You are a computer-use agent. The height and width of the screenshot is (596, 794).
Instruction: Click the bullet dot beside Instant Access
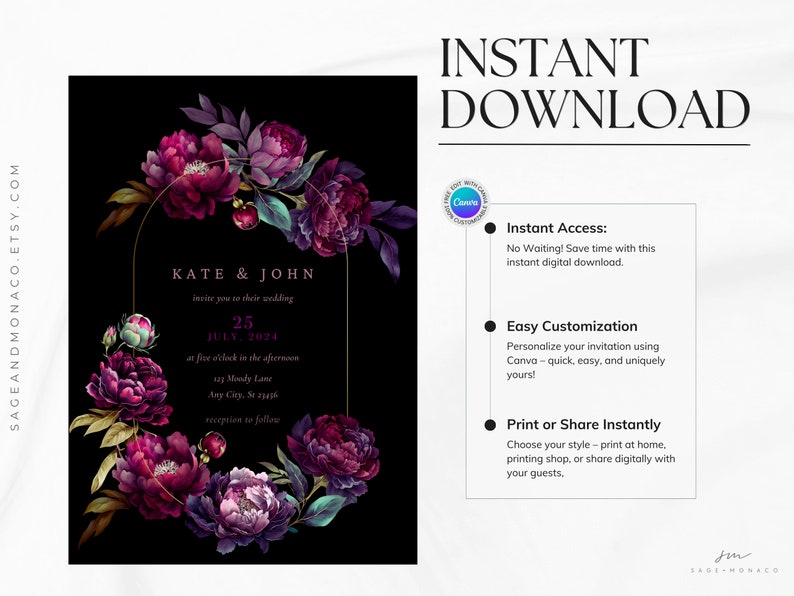pyautogui.click(x=490, y=228)
